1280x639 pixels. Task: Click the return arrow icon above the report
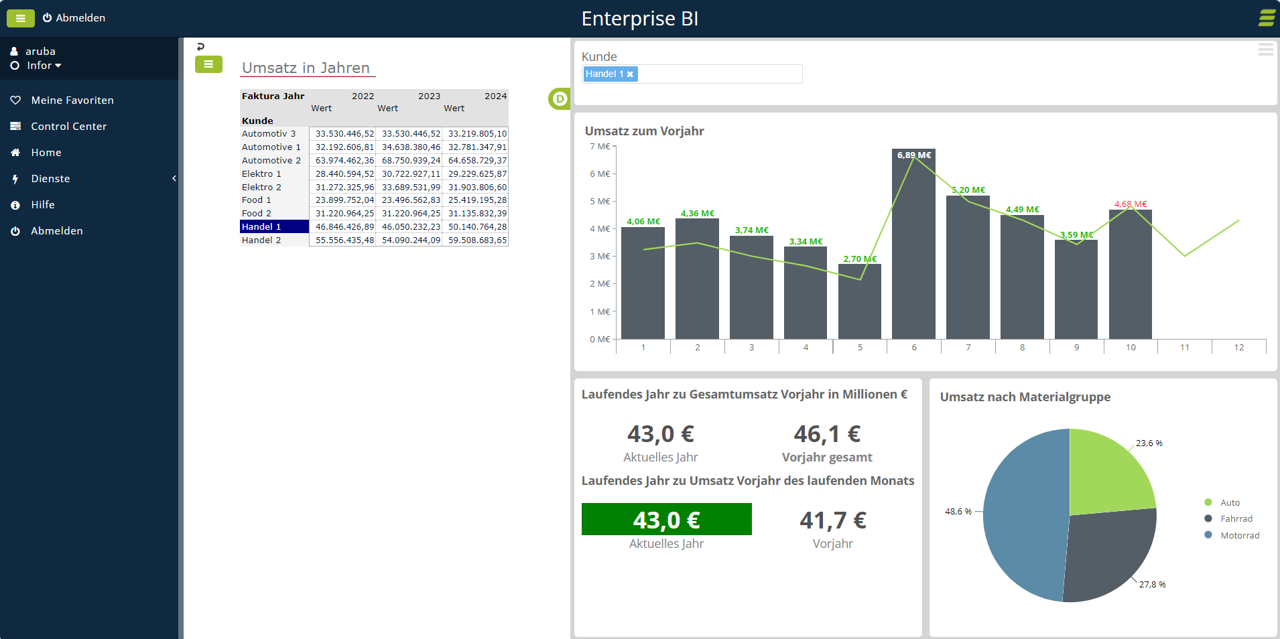coord(200,47)
